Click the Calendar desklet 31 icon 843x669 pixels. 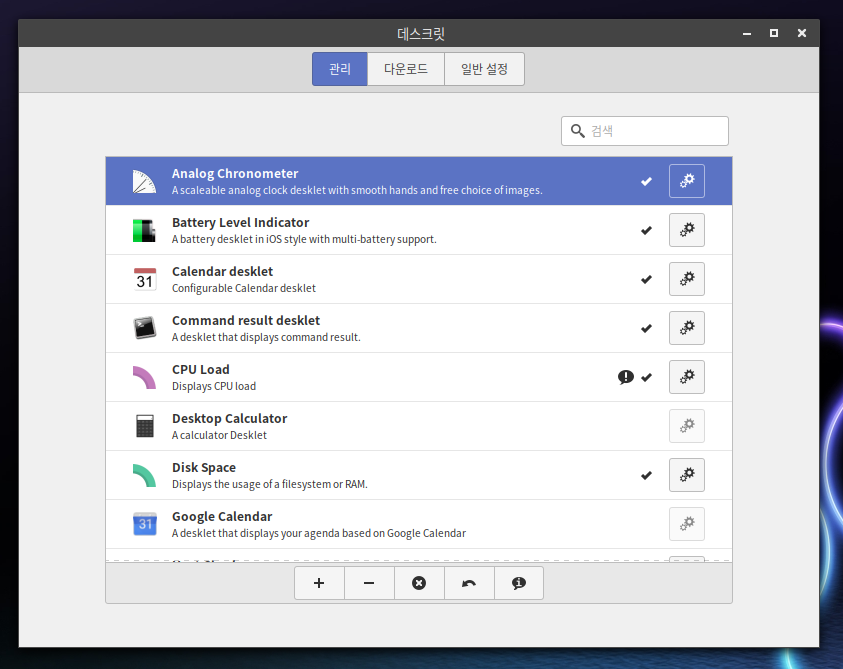pyautogui.click(x=145, y=280)
